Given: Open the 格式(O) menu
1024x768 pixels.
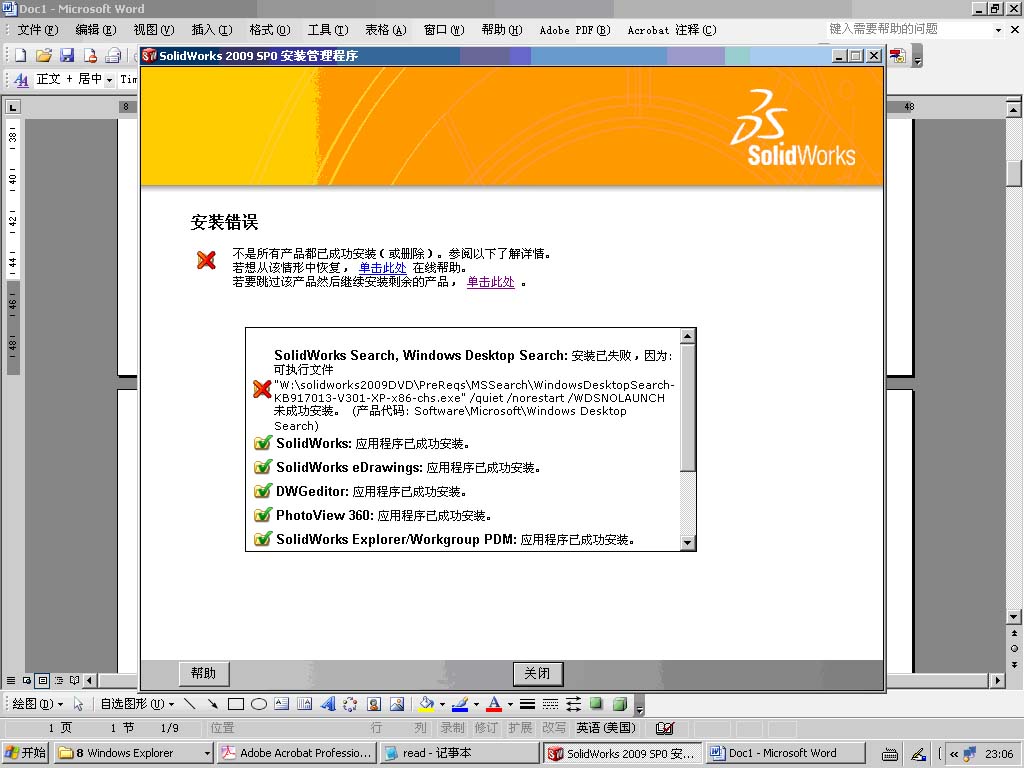Looking at the screenshot, I should [x=270, y=30].
